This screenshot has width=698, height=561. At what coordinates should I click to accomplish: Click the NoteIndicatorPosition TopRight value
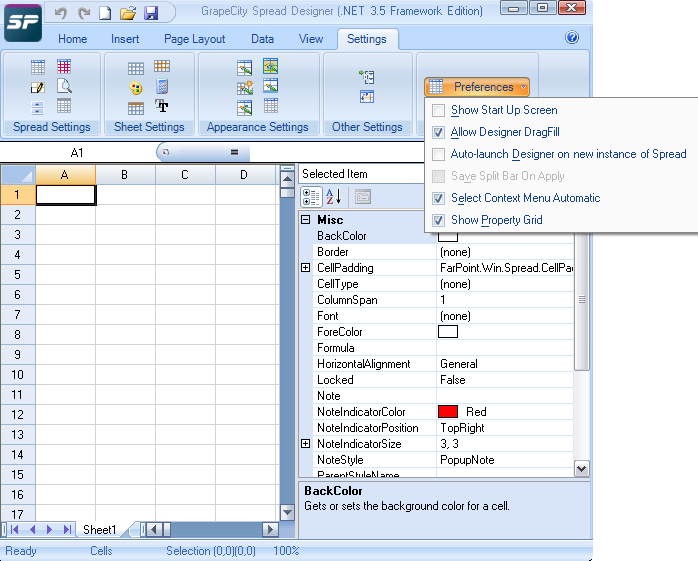[x=505, y=428]
